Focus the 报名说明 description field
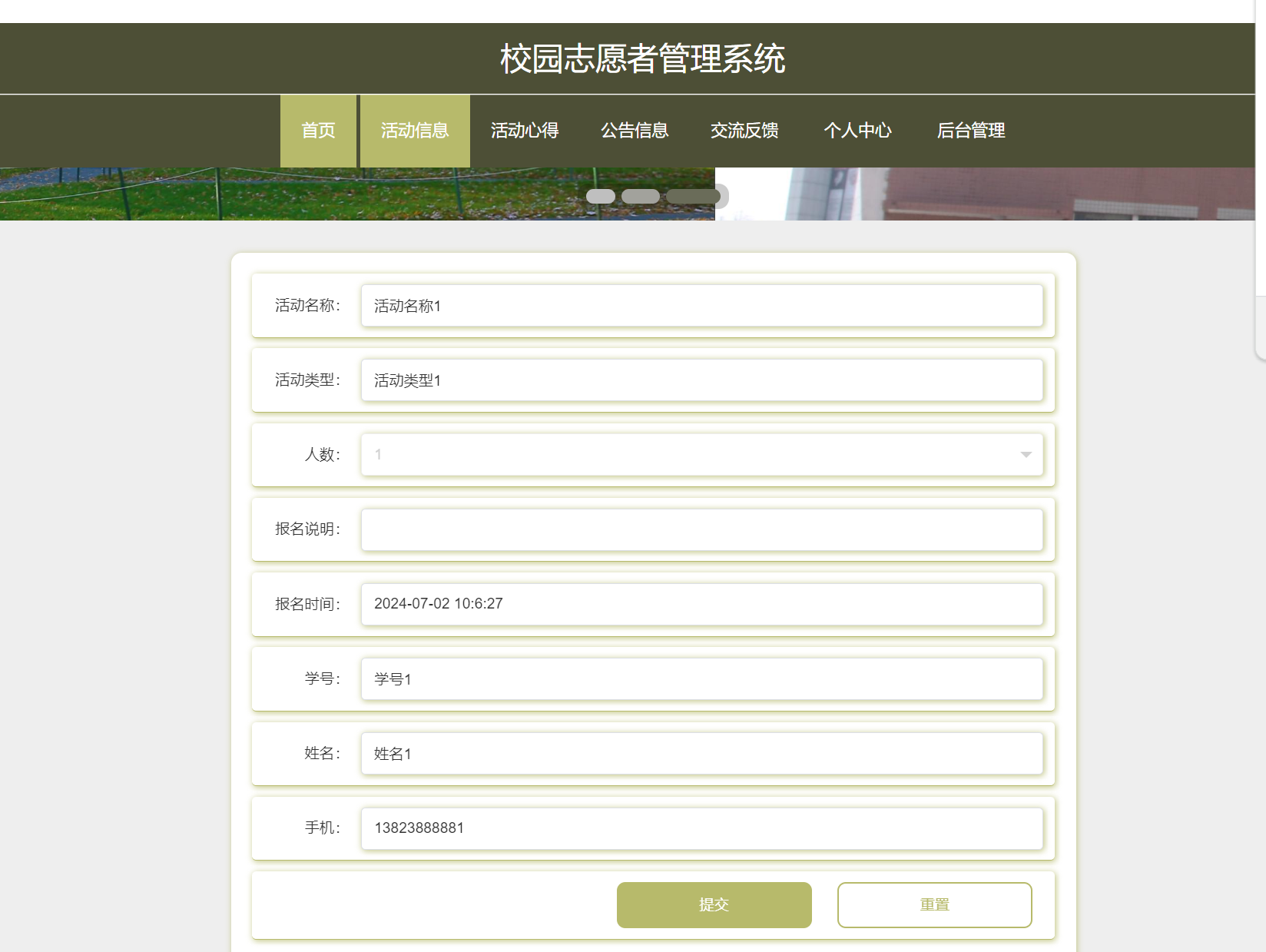The image size is (1266, 952). [701, 529]
